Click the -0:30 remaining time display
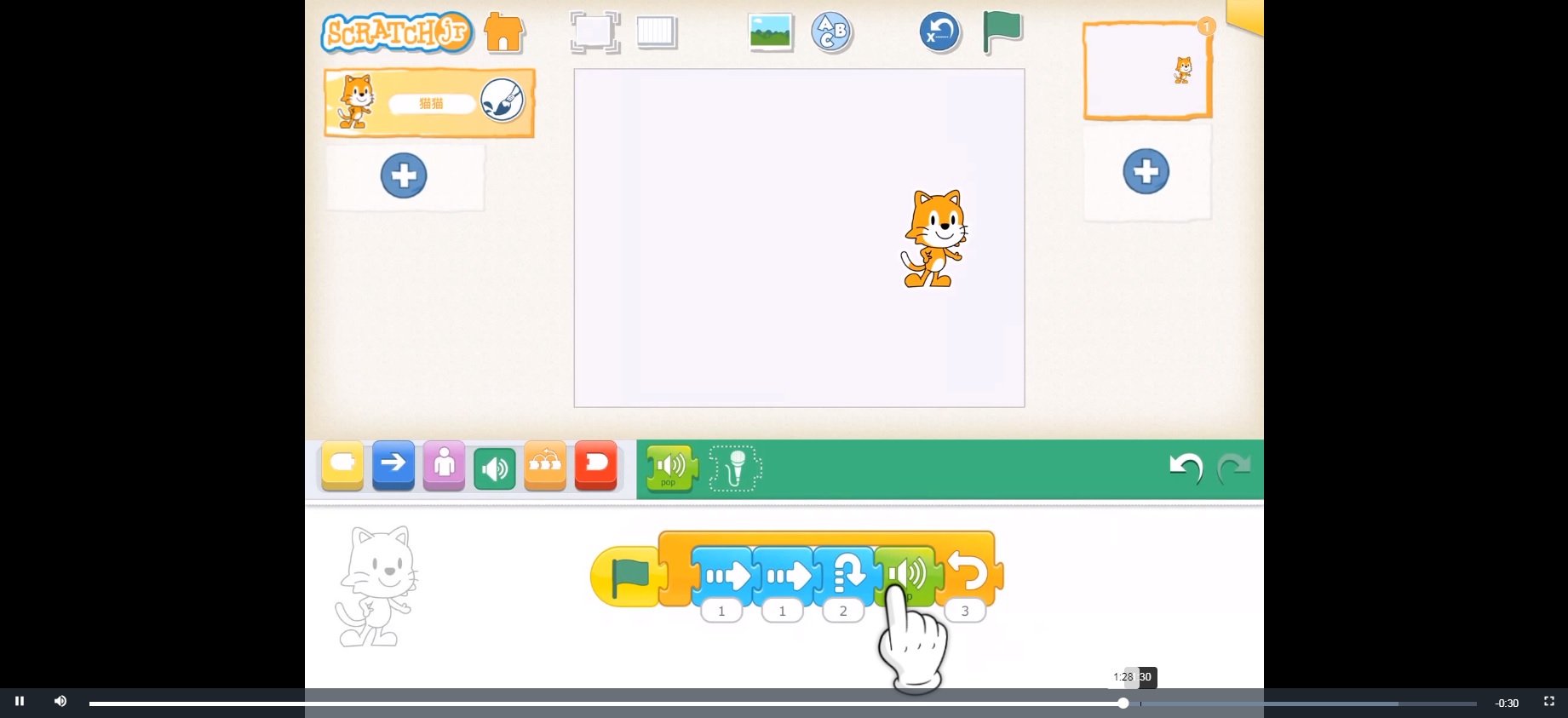The width and height of the screenshot is (1568, 718). pos(1507,704)
